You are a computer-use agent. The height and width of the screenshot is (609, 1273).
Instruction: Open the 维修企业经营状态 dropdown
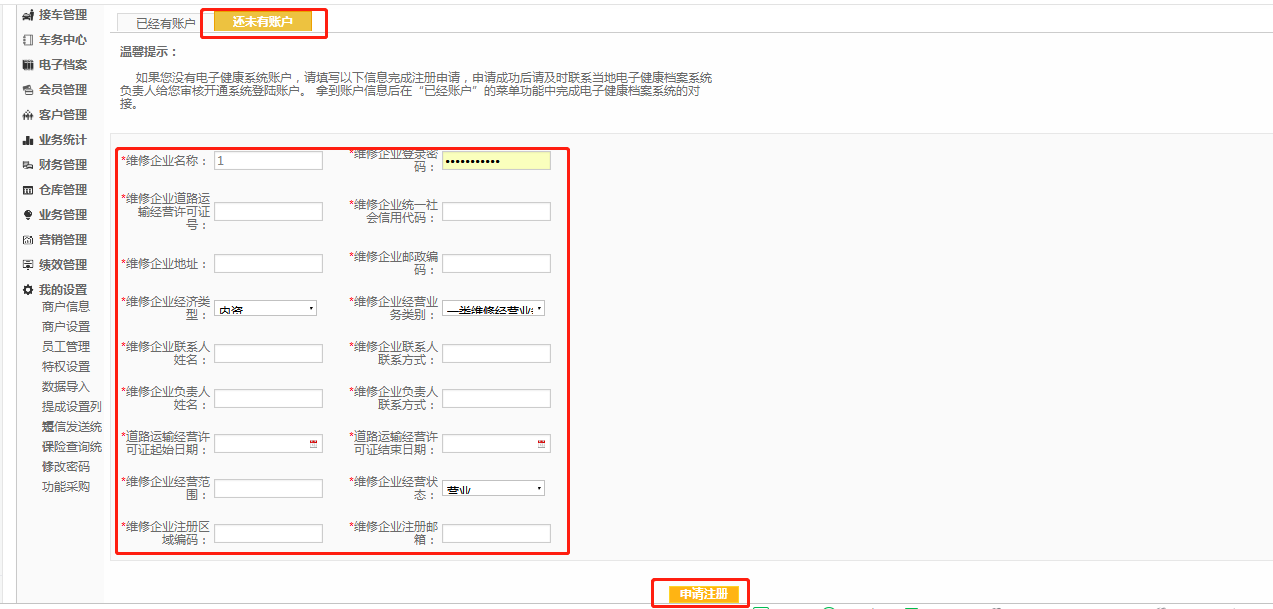pyautogui.click(x=494, y=488)
